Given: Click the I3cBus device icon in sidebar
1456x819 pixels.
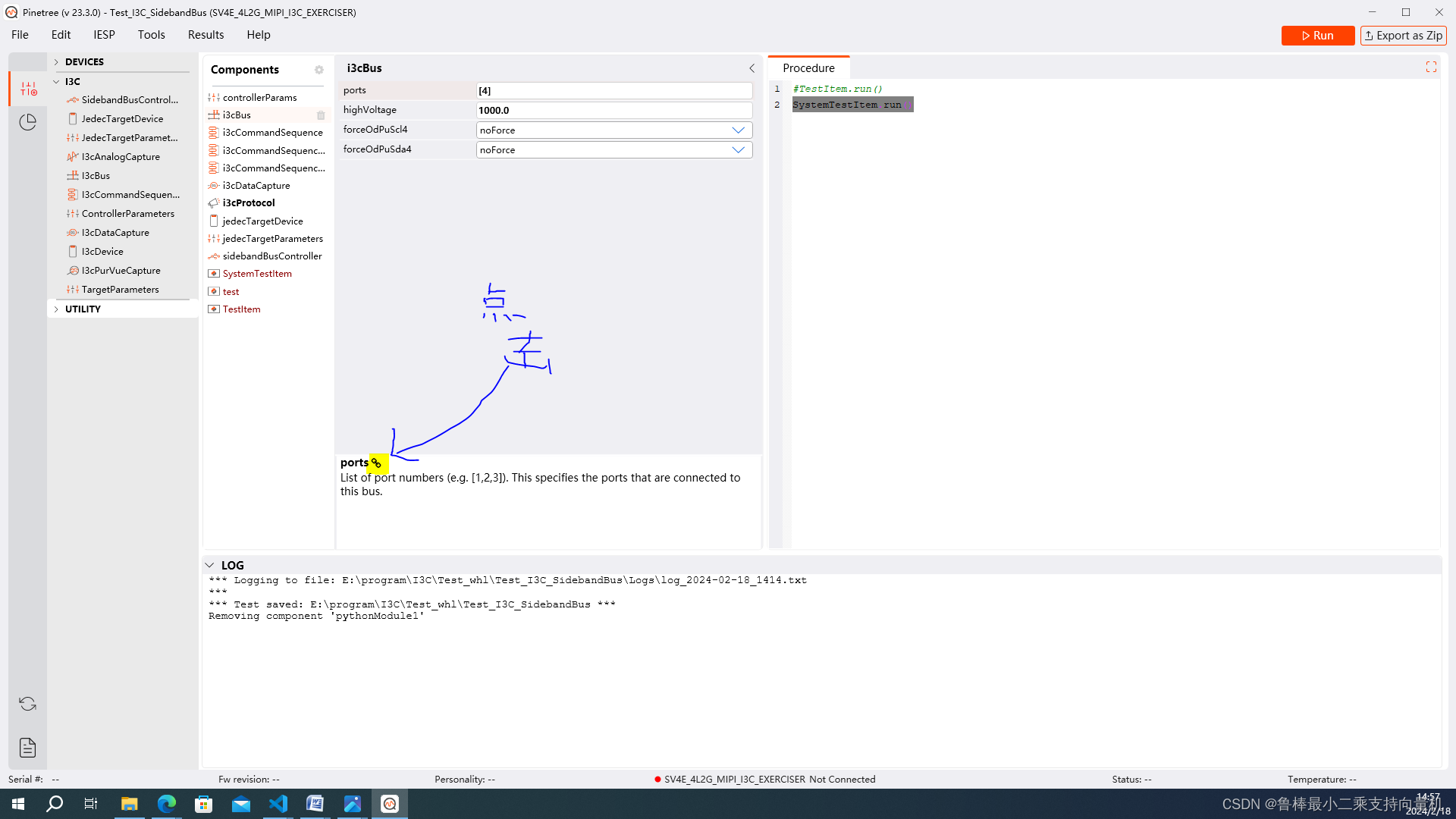Looking at the screenshot, I should (x=74, y=175).
